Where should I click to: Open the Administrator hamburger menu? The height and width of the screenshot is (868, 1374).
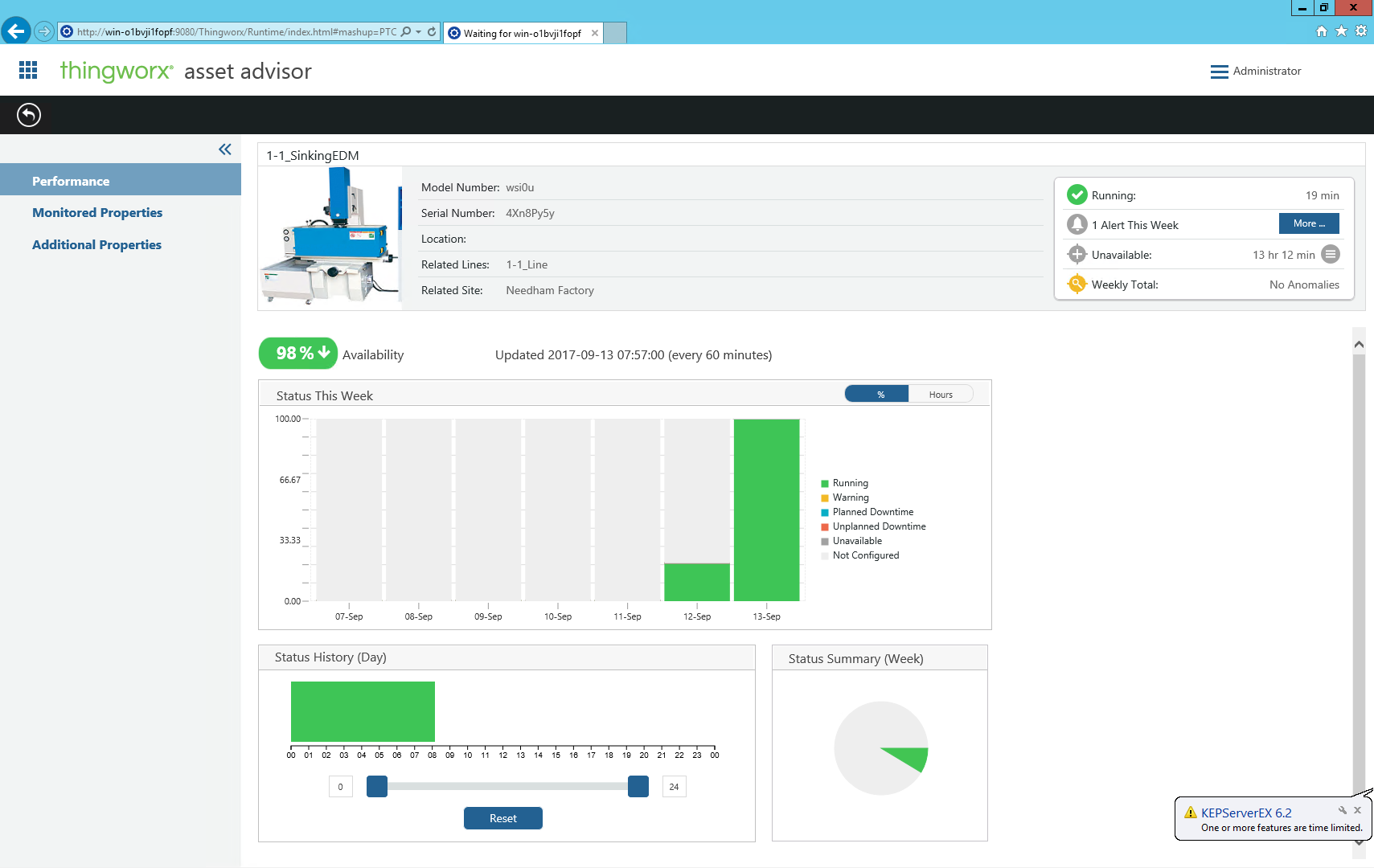pyautogui.click(x=1219, y=72)
